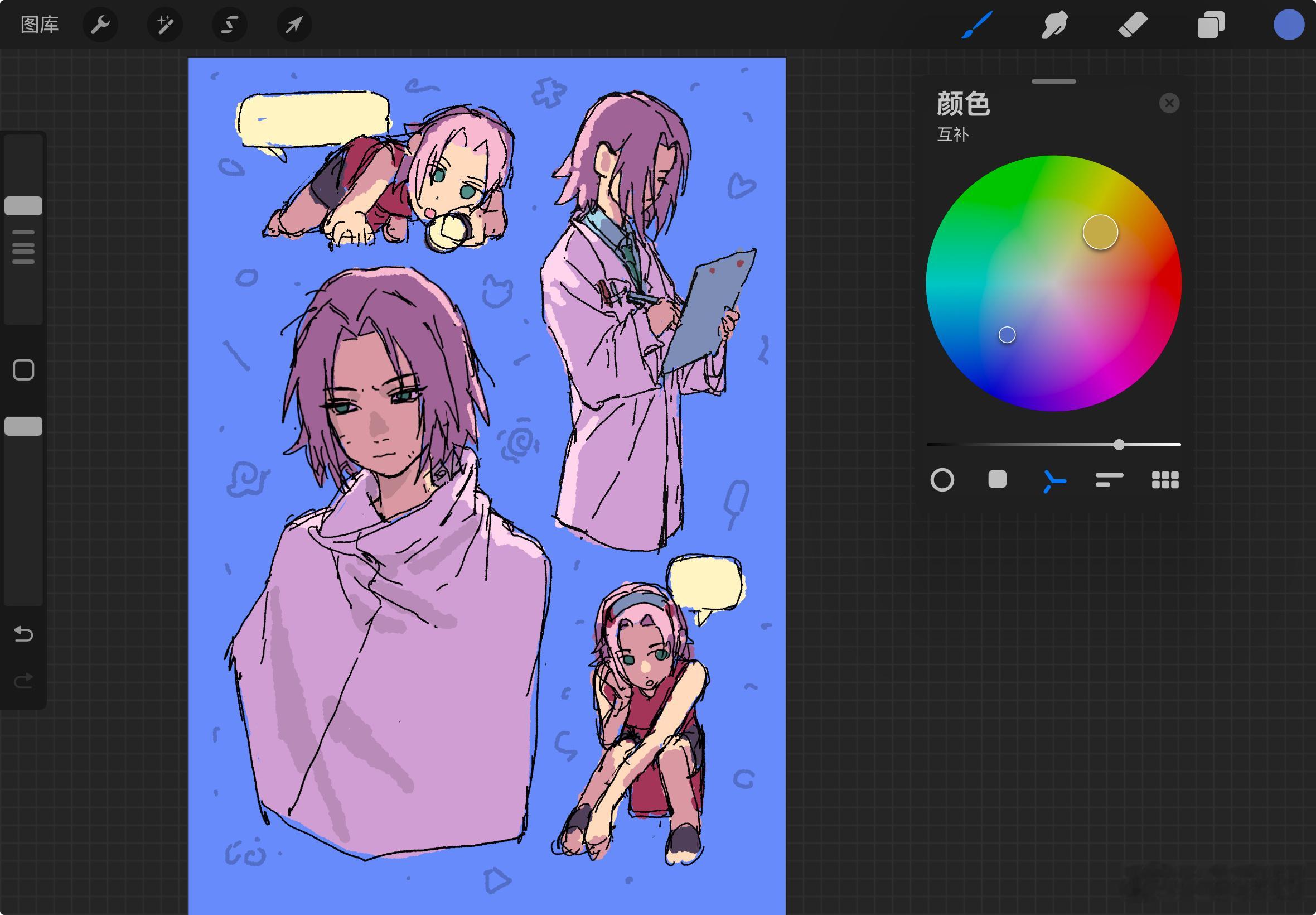This screenshot has width=1316, height=915.
Task: Switch to Classic square color mode
Action: coord(997,479)
